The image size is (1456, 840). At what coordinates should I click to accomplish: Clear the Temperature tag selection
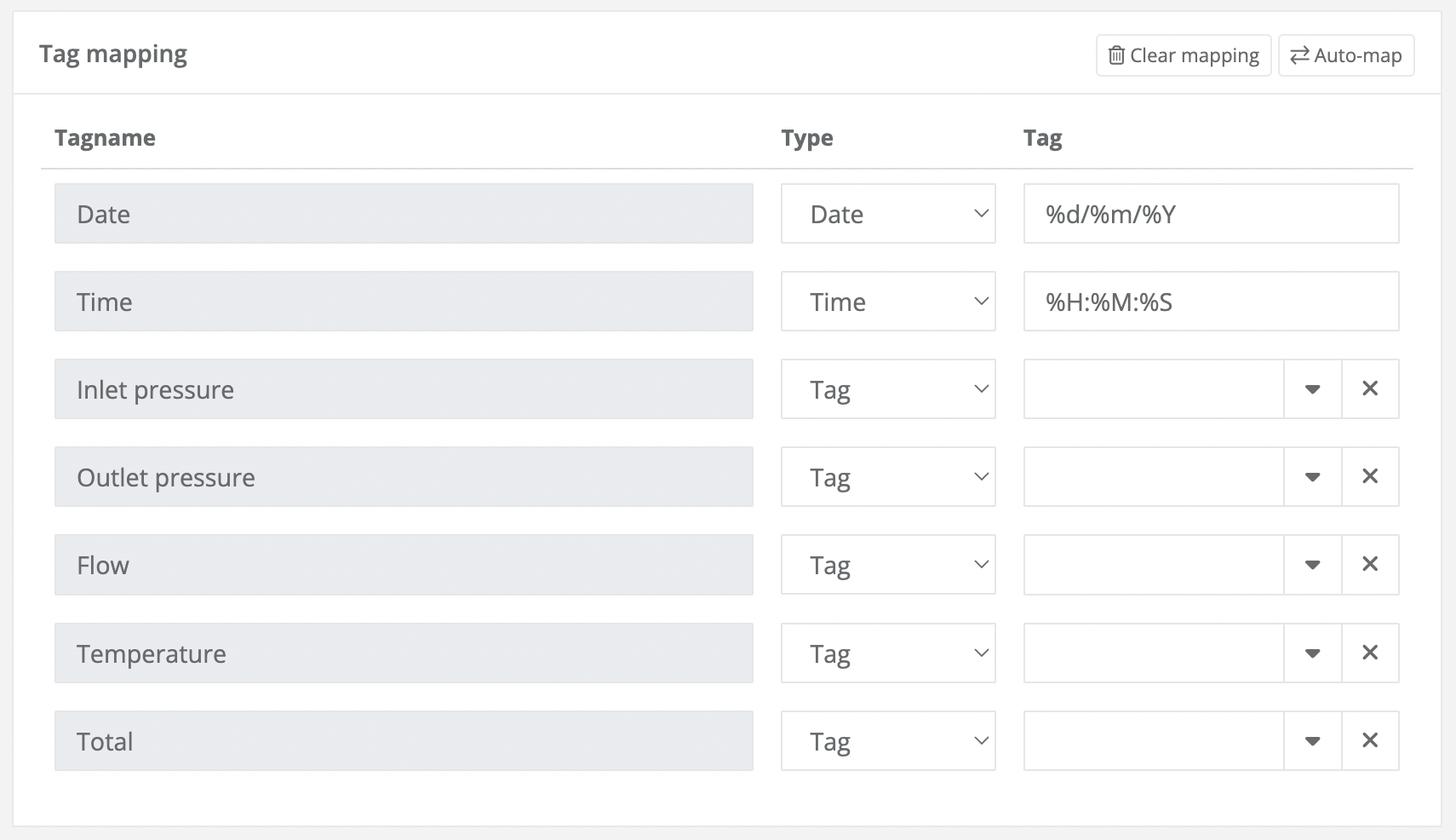pyautogui.click(x=1370, y=653)
